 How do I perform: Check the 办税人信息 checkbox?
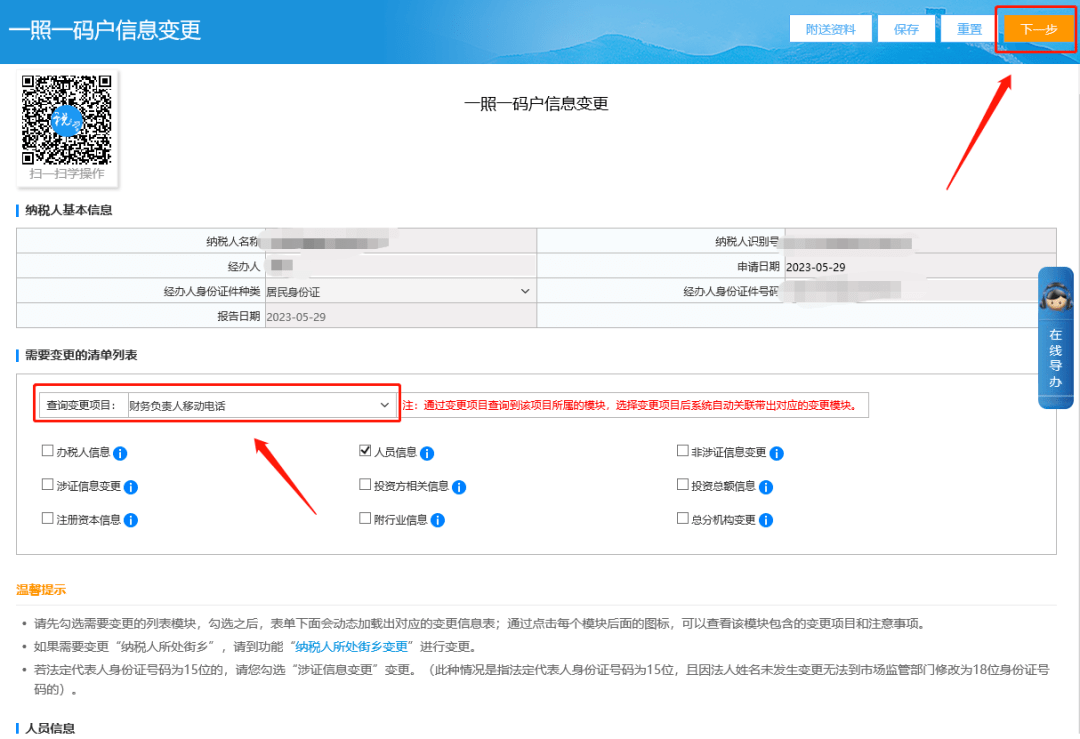(x=47, y=451)
